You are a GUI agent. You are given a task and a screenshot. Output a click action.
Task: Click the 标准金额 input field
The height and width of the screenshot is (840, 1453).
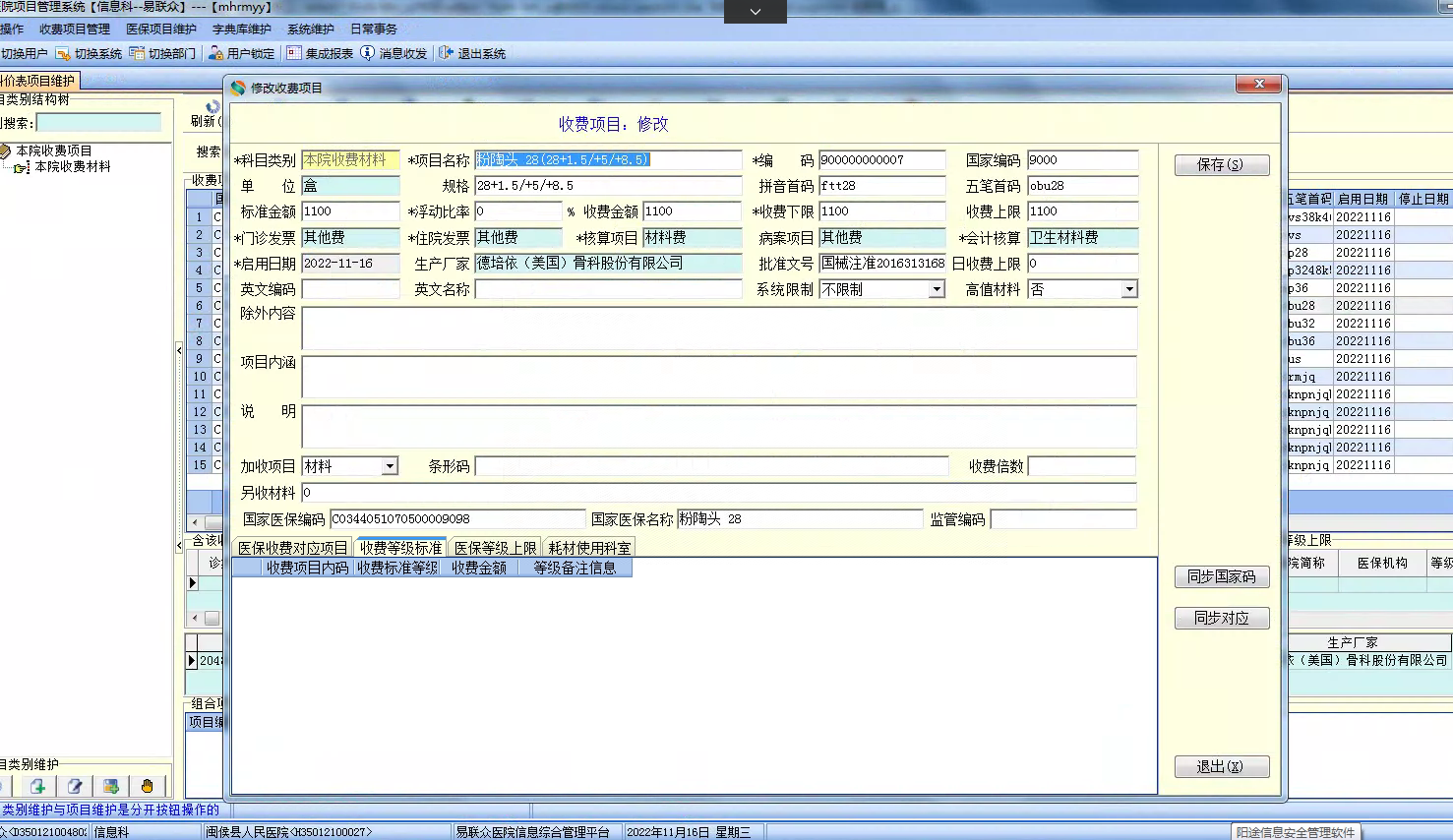[350, 211]
